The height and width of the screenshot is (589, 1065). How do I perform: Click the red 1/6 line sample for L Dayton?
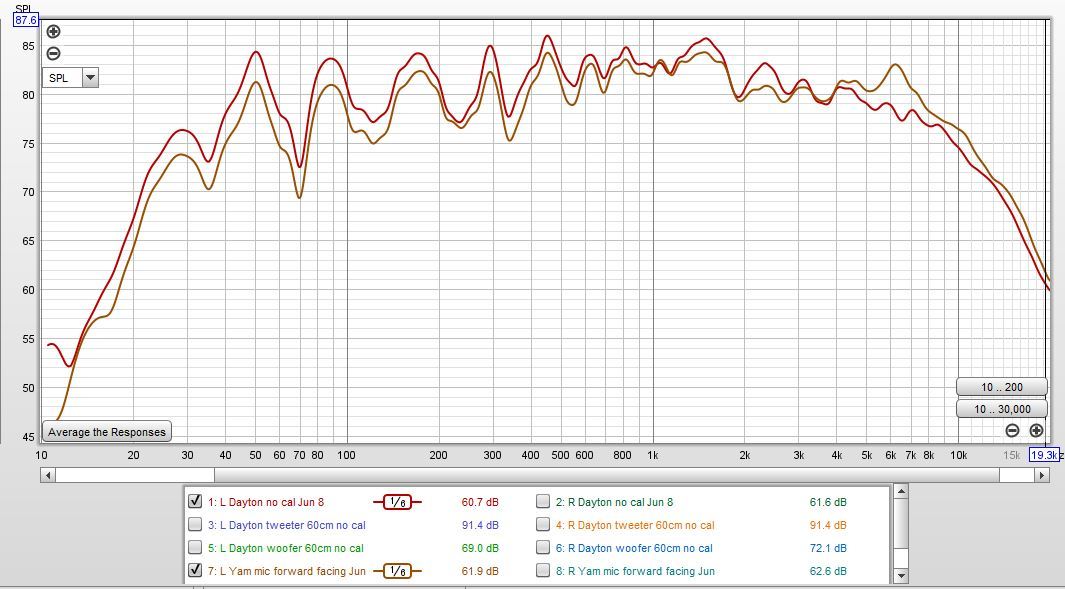(x=397, y=502)
